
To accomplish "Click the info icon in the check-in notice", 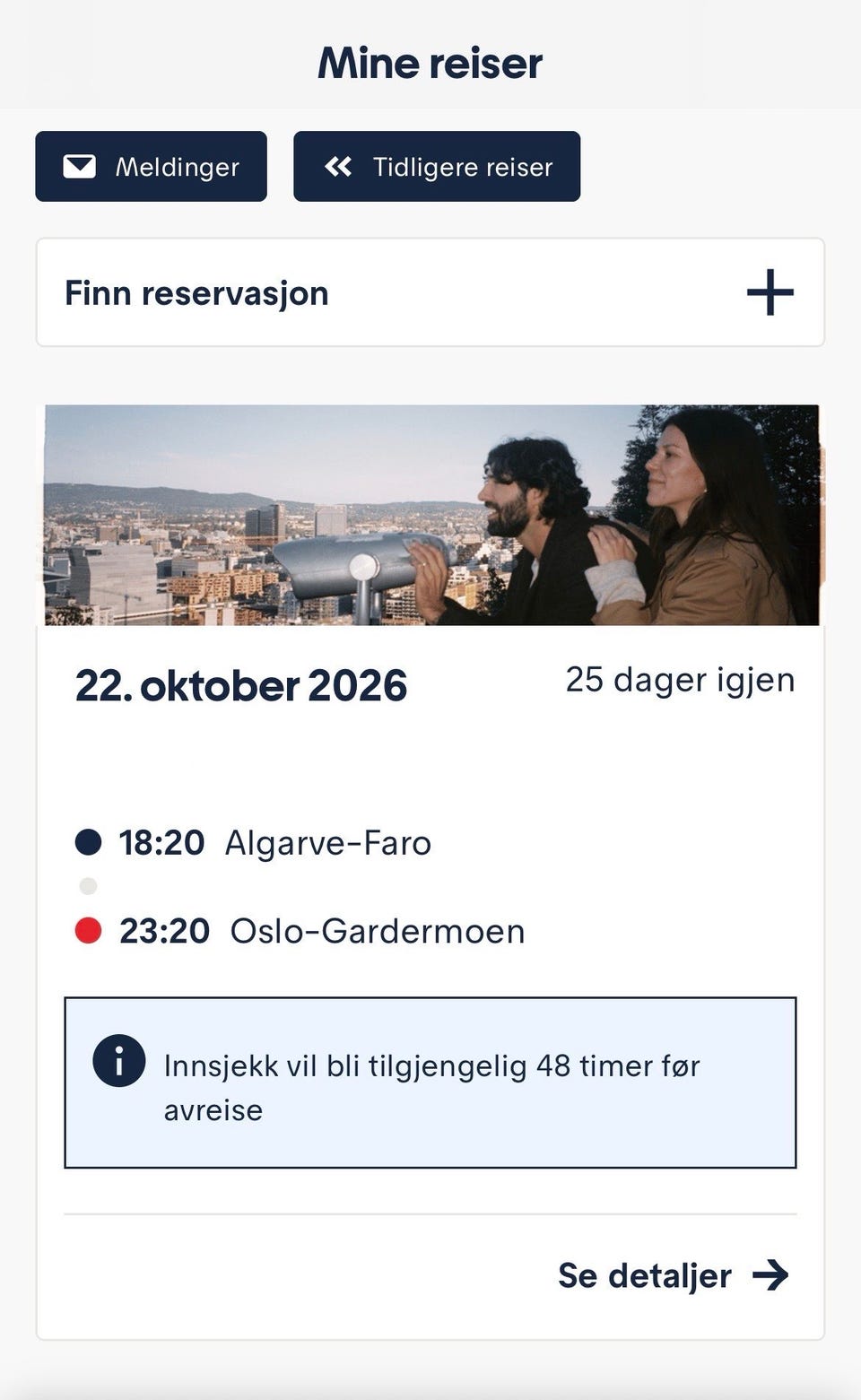I will [x=119, y=1061].
